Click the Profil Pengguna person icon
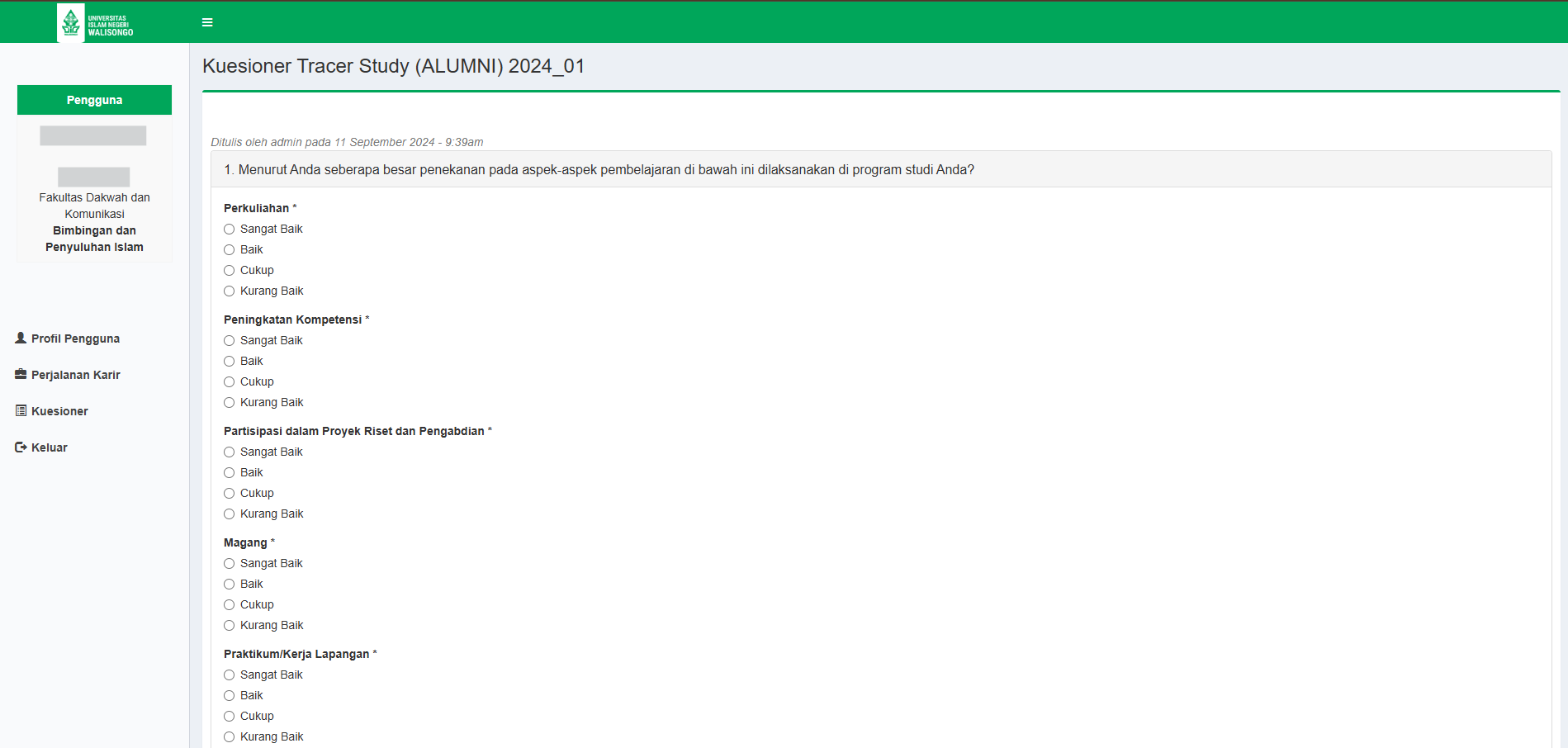The image size is (1568, 748). click(21, 338)
